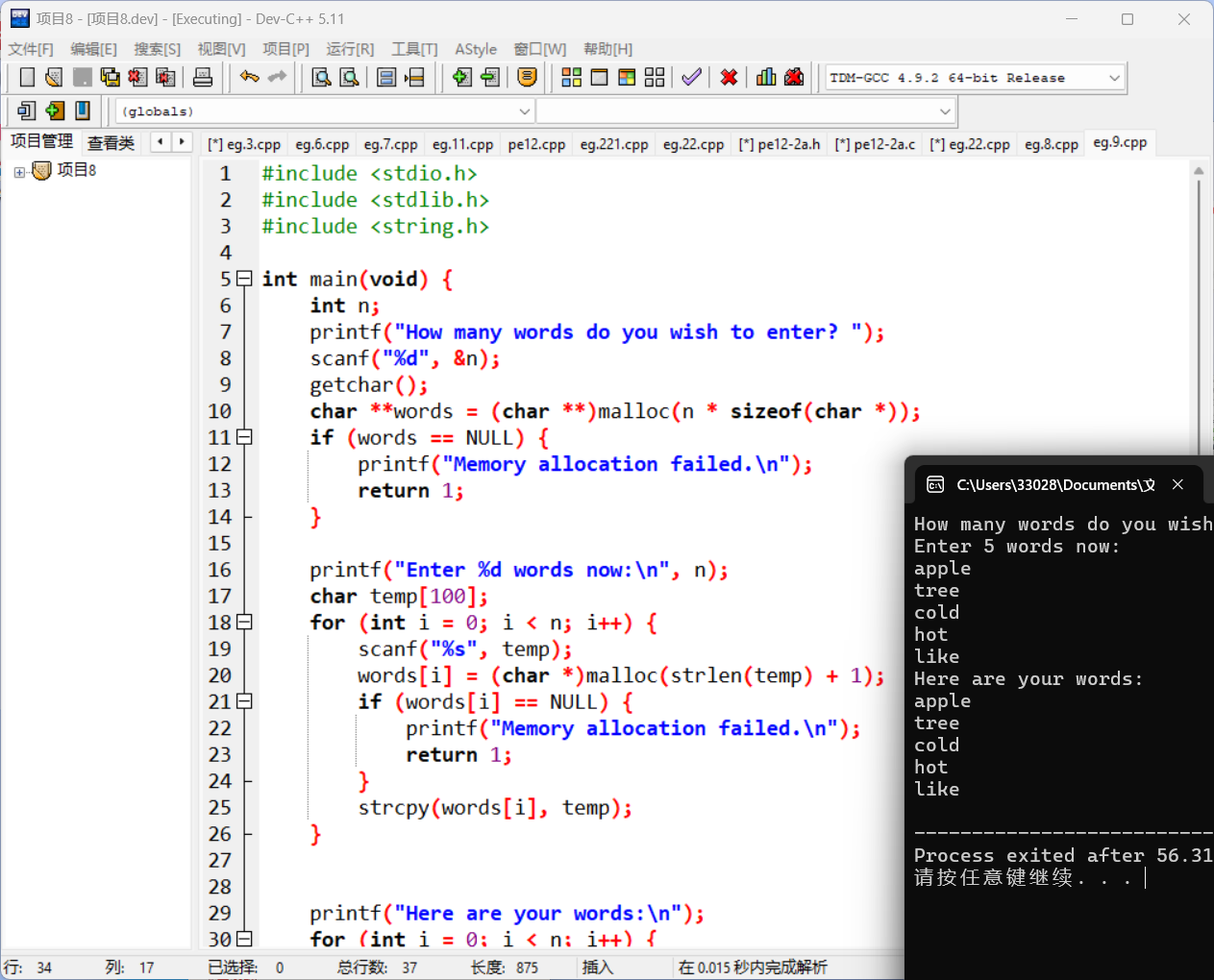Click the Run window icon
Viewport: 1214px width, 980px height.
coord(599,77)
